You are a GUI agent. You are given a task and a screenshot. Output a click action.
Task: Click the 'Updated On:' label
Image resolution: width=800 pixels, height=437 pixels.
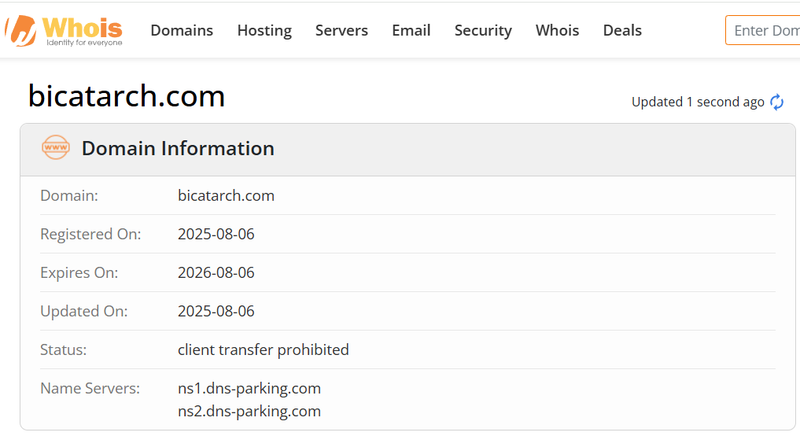(x=84, y=311)
